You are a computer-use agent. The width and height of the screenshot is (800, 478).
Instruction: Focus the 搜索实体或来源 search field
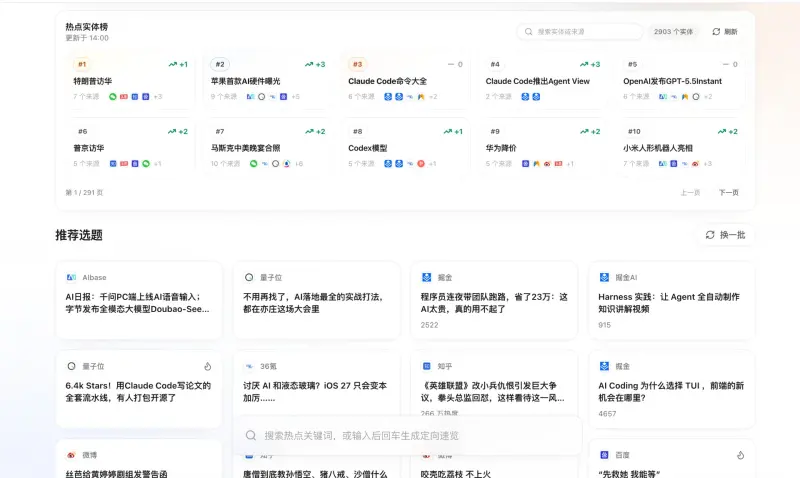[x=580, y=32]
